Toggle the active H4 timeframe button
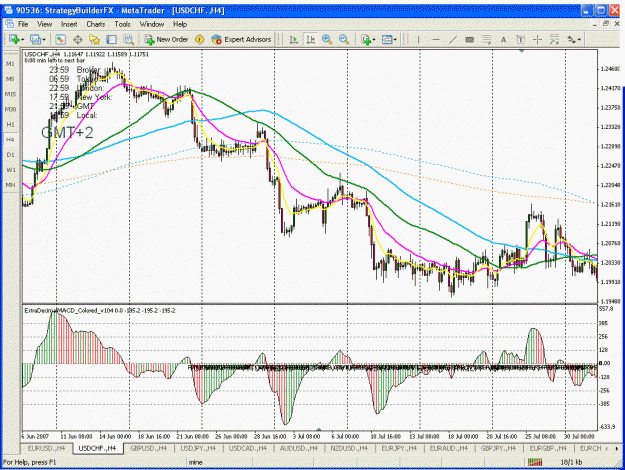Screen dimensions: 625x470 [x=10, y=140]
